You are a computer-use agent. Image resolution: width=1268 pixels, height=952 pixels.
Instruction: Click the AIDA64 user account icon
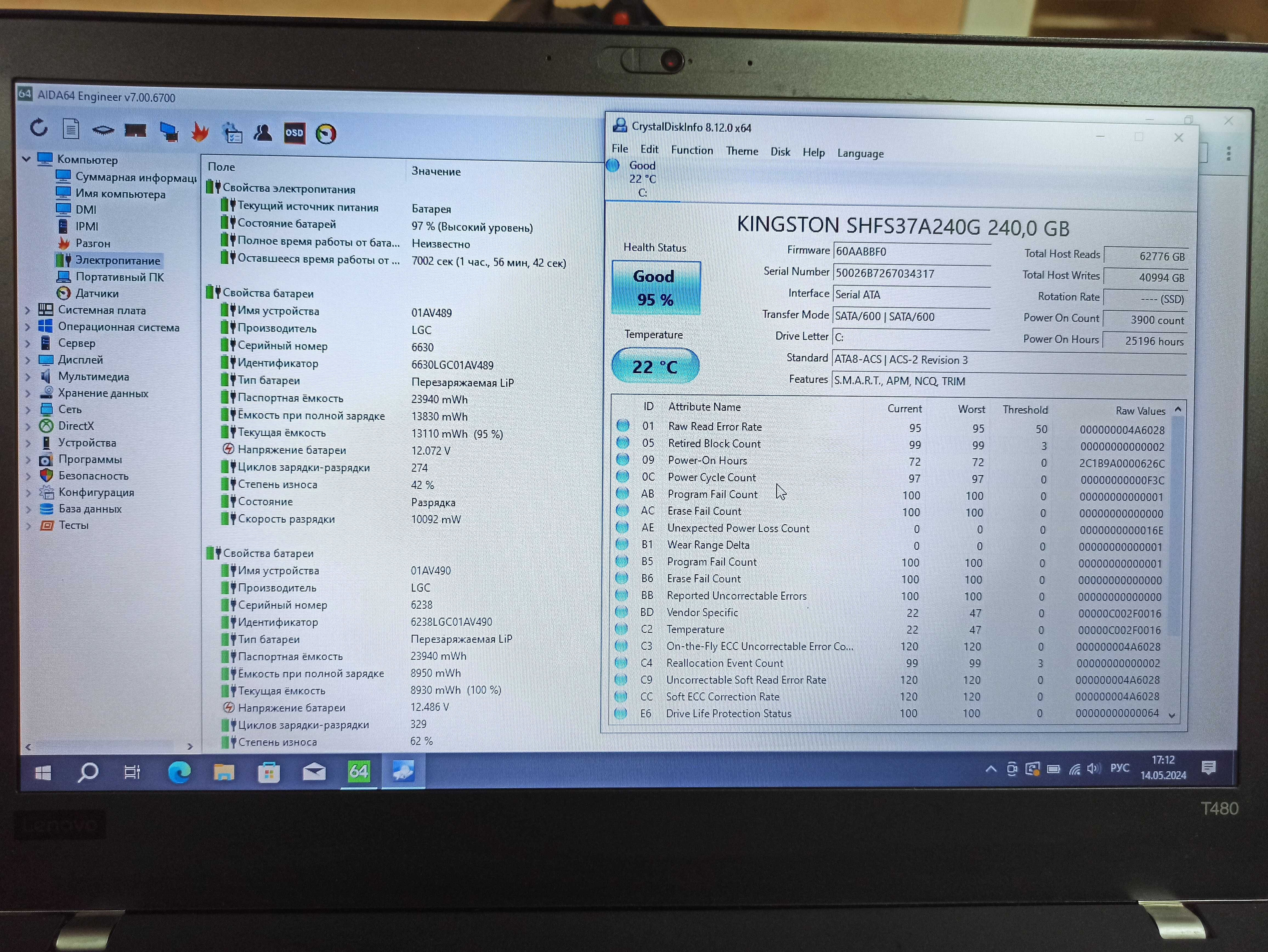pos(263,132)
